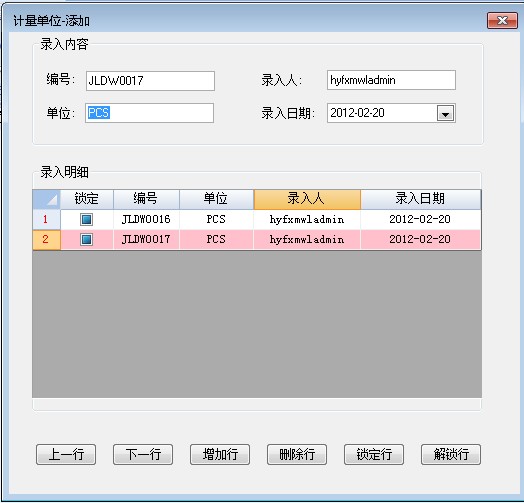This screenshot has height=503, width=524.
Task: Click the select-all corner cell of grid
Action: [x=46, y=199]
